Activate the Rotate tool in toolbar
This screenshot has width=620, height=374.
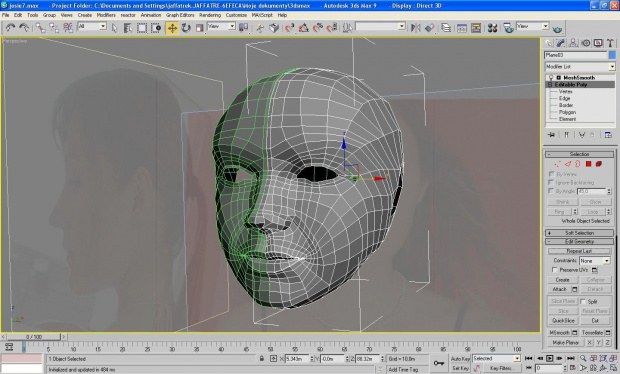click(x=186, y=28)
